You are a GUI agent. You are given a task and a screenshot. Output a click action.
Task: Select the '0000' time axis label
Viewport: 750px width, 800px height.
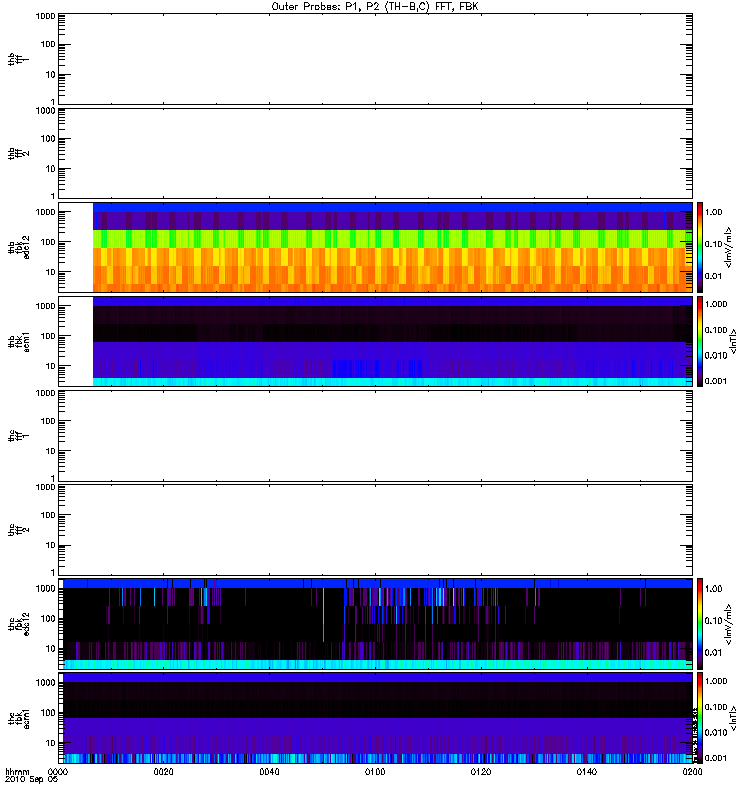(x=58, y=771)
